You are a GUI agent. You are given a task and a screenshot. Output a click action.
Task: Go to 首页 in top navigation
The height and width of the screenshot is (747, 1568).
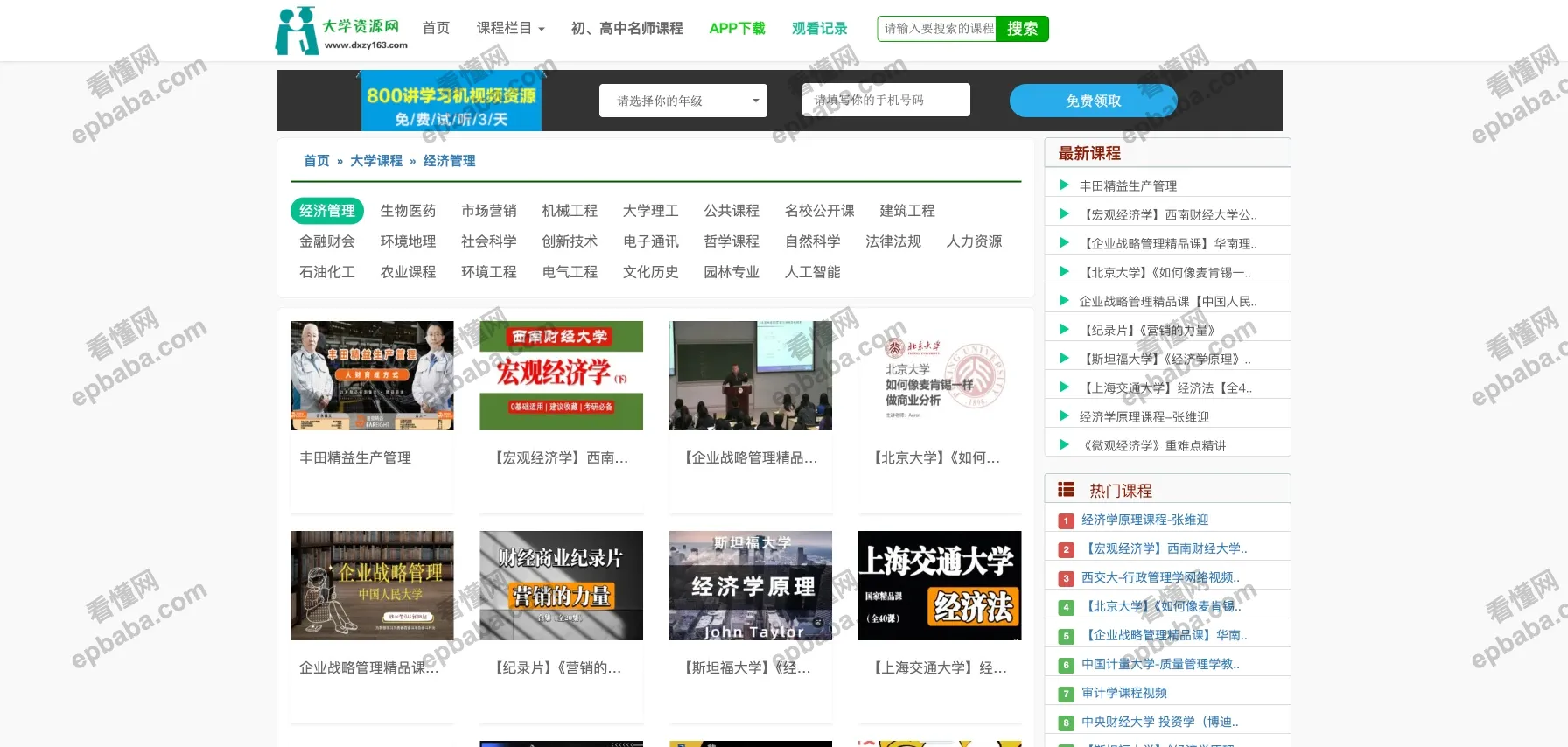436,28
